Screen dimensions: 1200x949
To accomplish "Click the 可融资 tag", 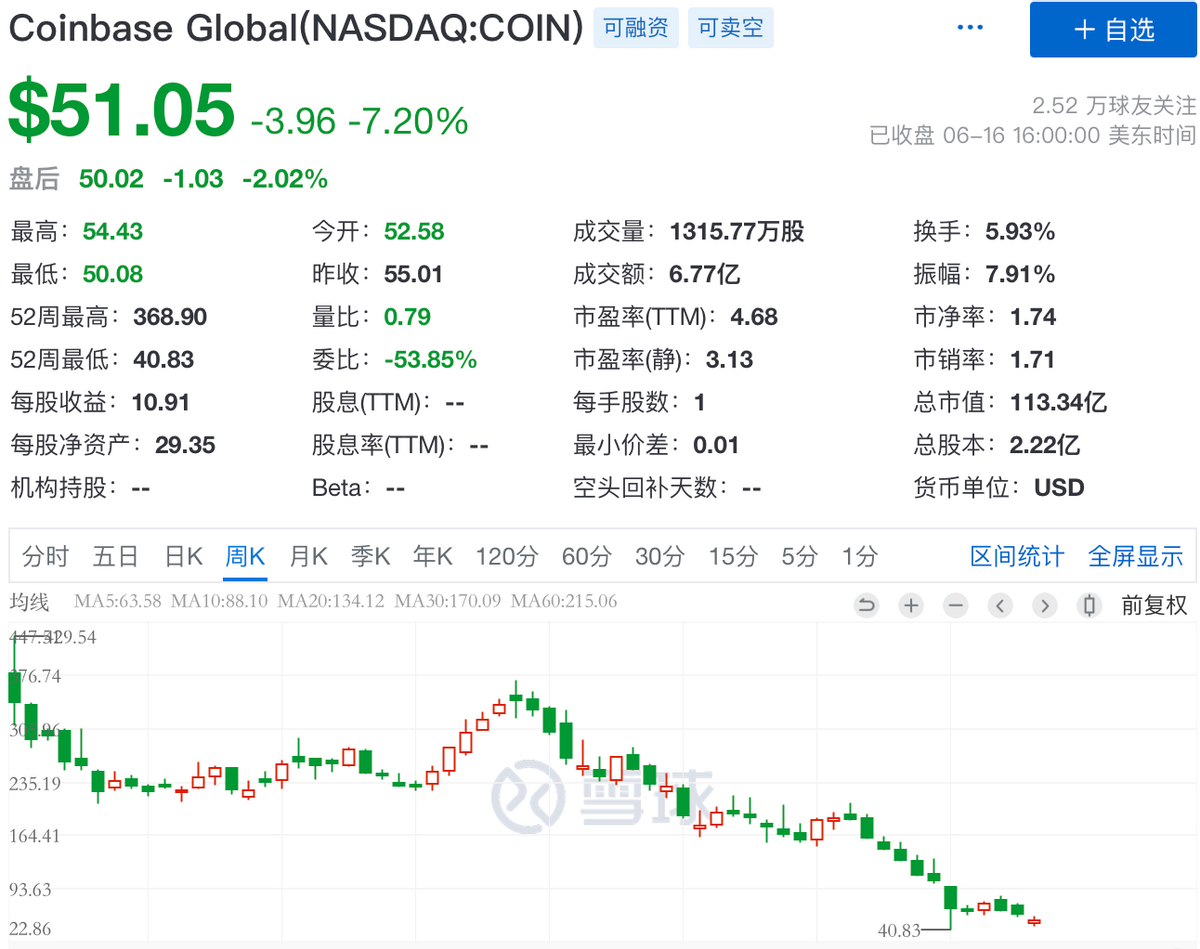I will click(636, 28).
